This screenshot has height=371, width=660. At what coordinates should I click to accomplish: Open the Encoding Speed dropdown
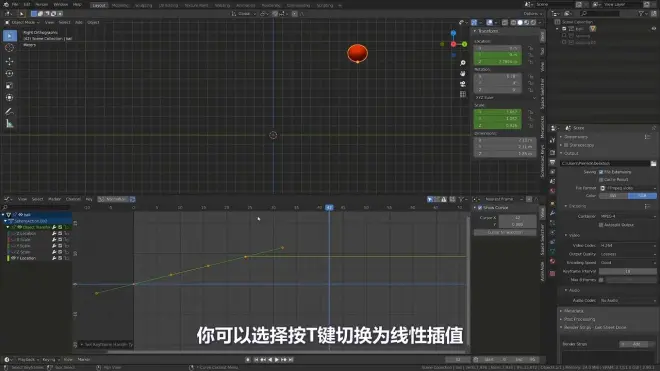coord(628,263)
